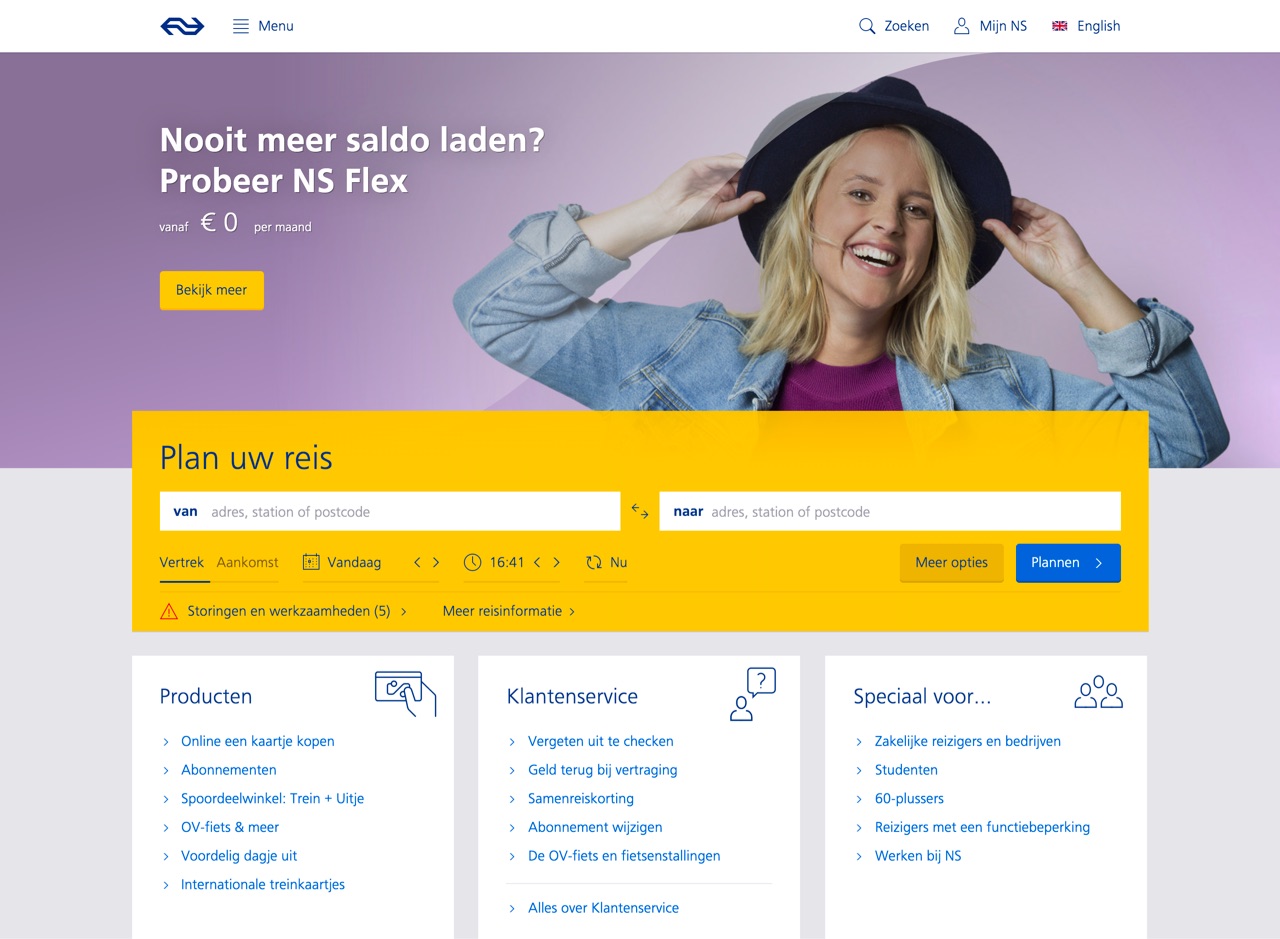Image resolution: width=1280 pixels, height=939 pixels.
Task: Click the blue Plannen button
Action: (x=1068, y=562)
